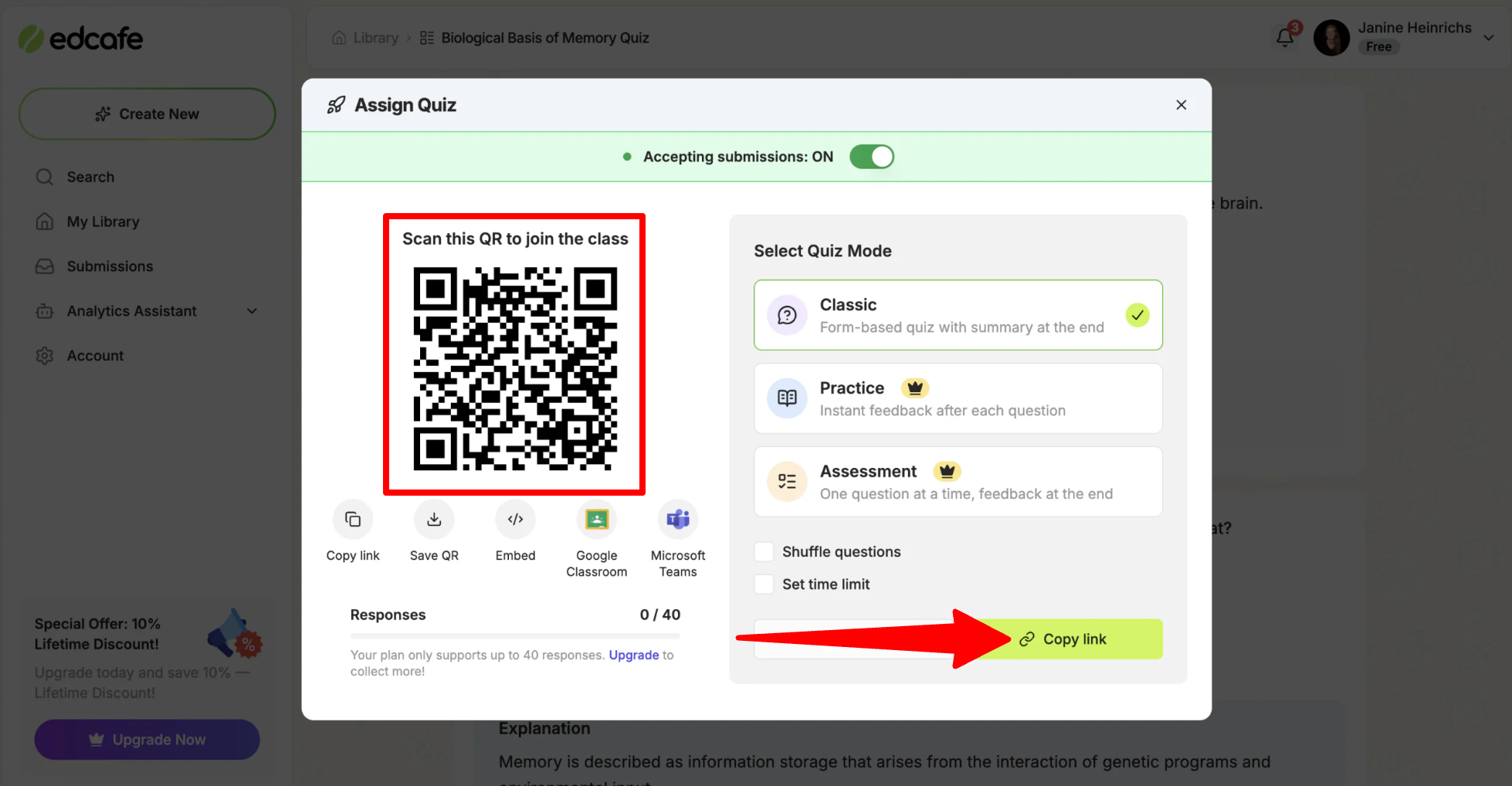
Task: Close the Assign Quiz dialog
Action: tap(1181, 105)
